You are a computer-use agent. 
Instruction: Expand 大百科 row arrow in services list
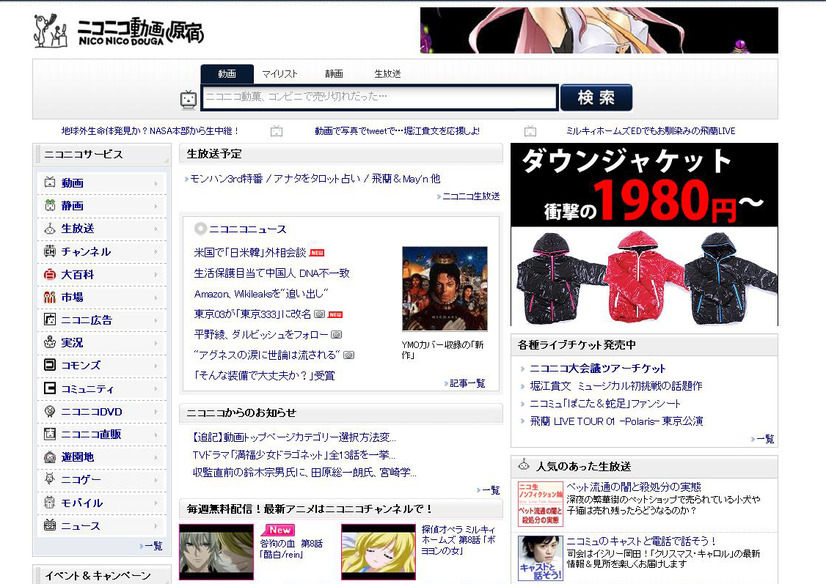[x=156, y=275]
